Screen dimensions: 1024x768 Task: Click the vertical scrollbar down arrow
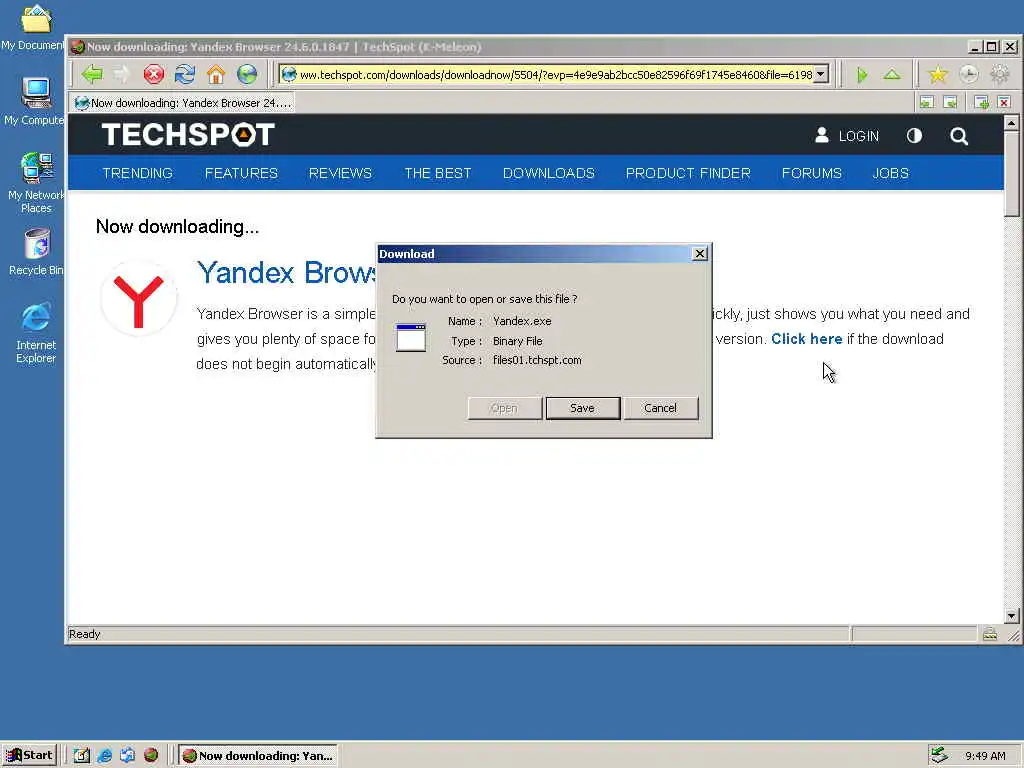point(1012,616)
